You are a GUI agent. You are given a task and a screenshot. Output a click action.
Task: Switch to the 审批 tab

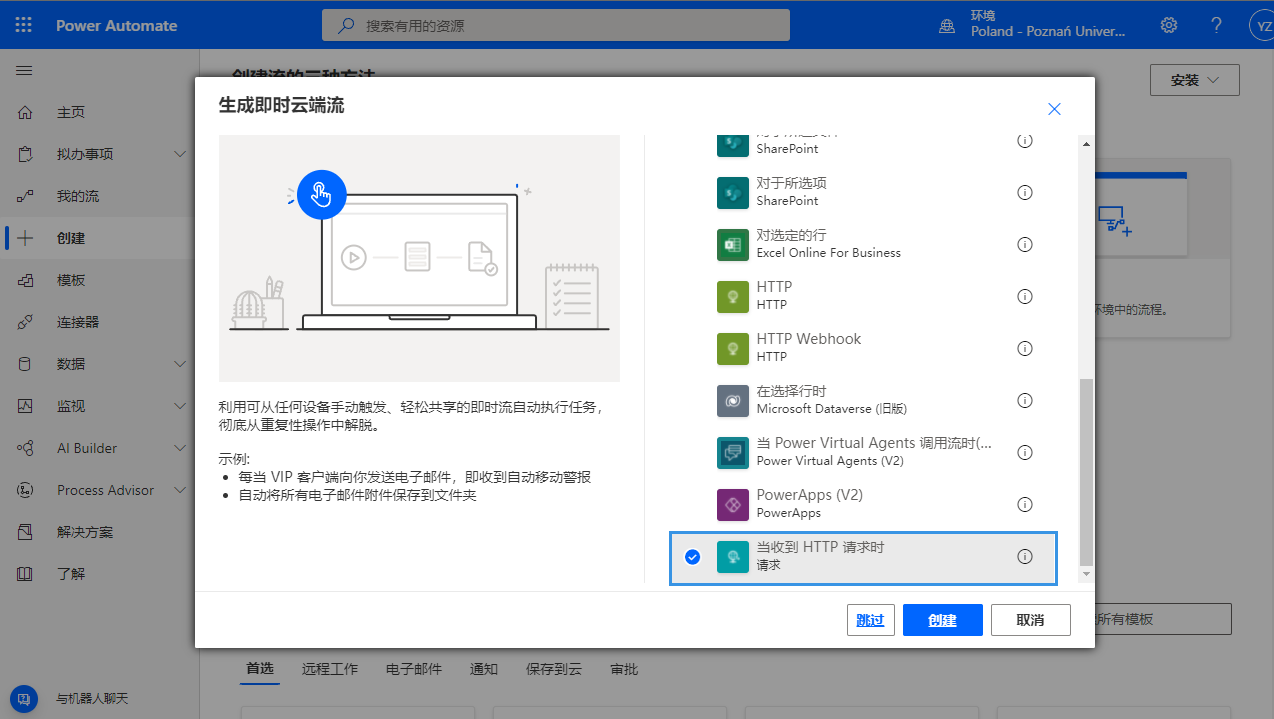(624, 669)
